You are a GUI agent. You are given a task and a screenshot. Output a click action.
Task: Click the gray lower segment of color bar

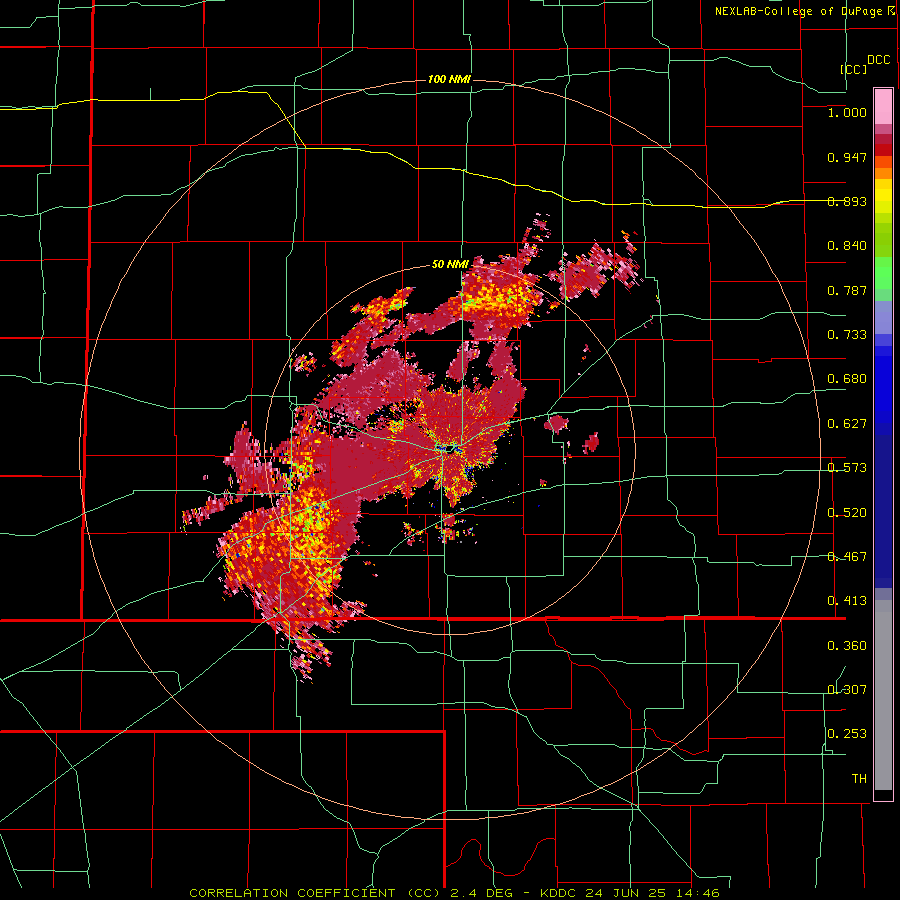click(883, 695)
